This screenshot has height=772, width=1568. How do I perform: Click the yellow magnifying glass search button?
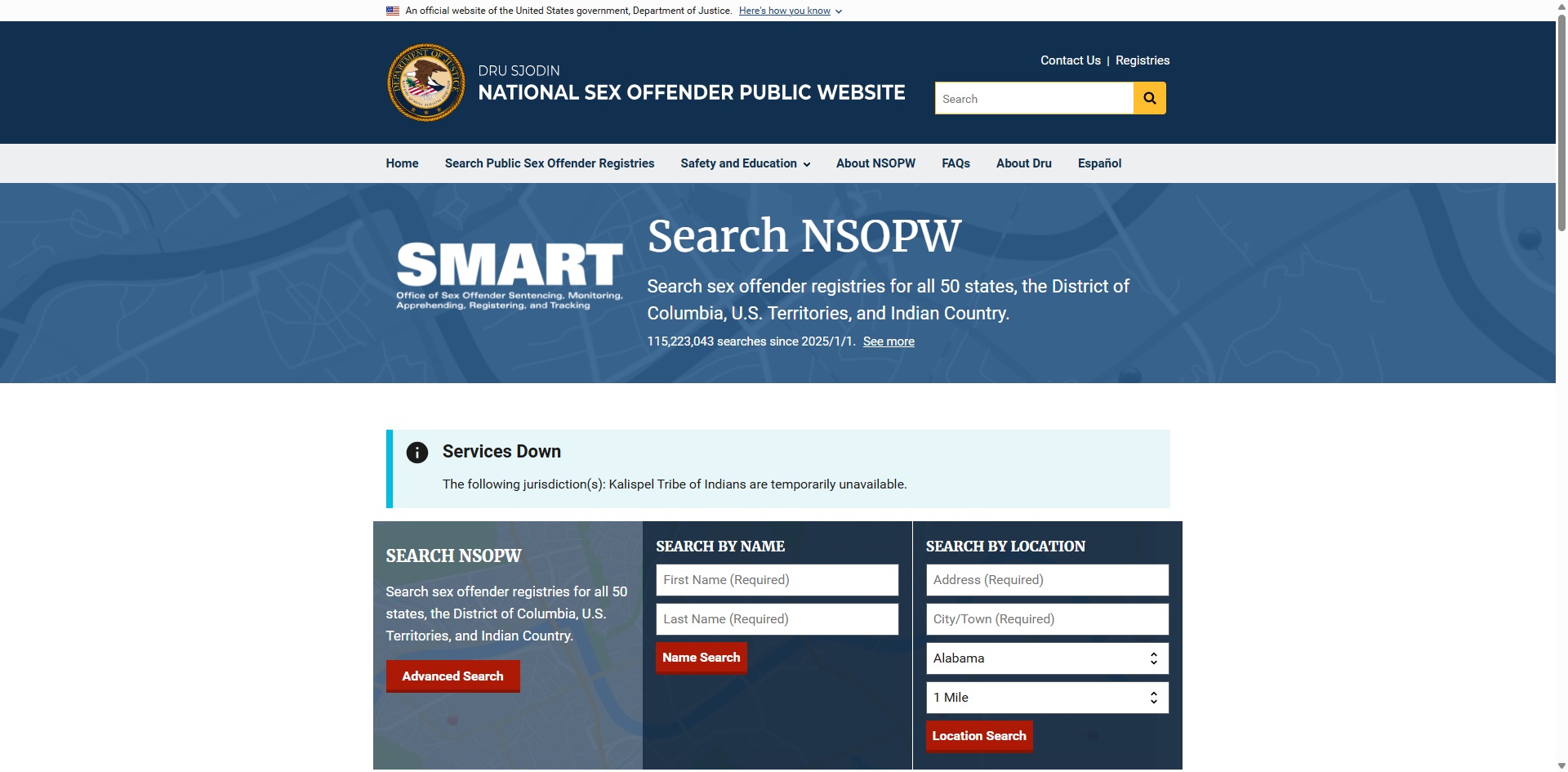pos(1149,98)
